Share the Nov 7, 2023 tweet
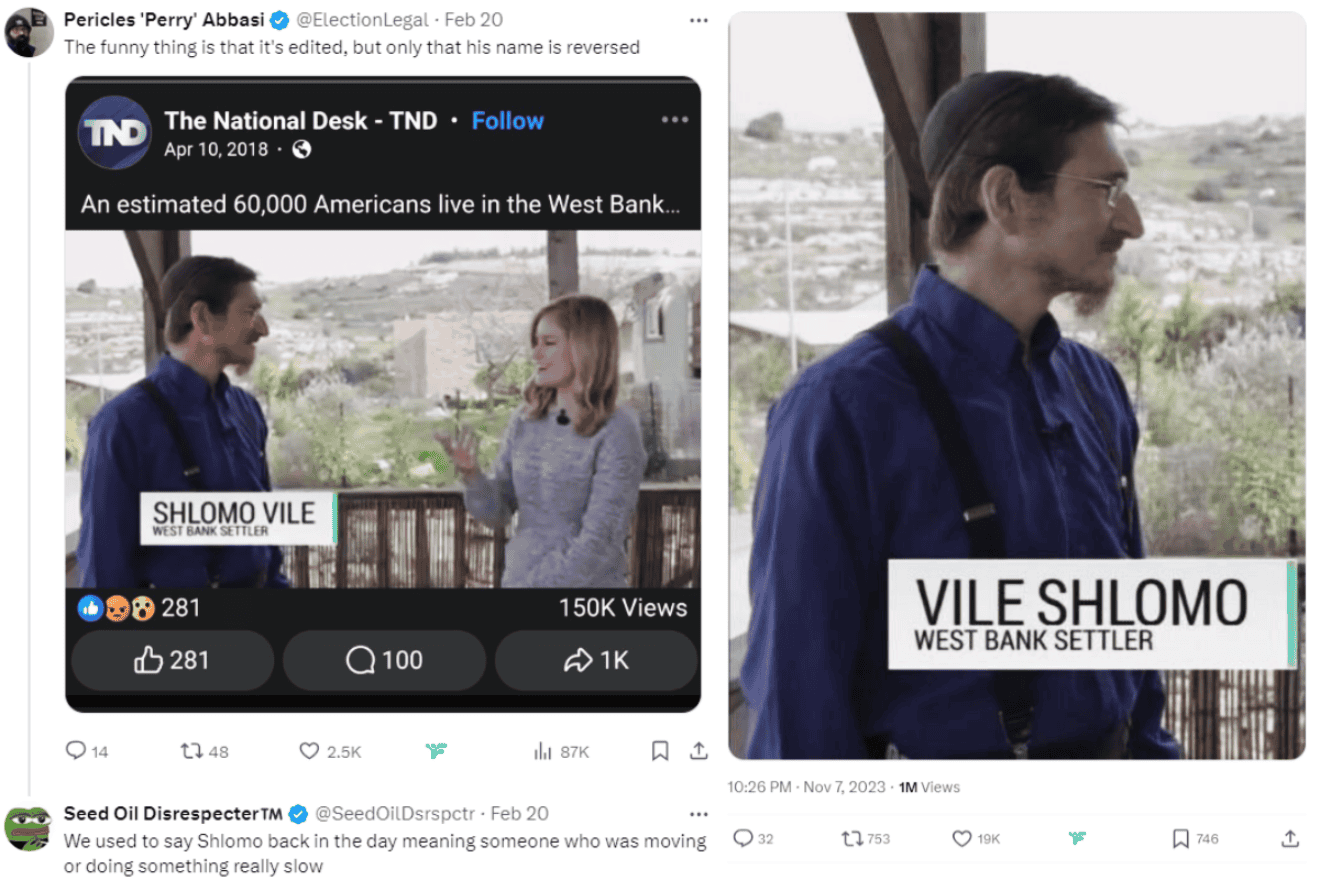 pos(1290,838)
